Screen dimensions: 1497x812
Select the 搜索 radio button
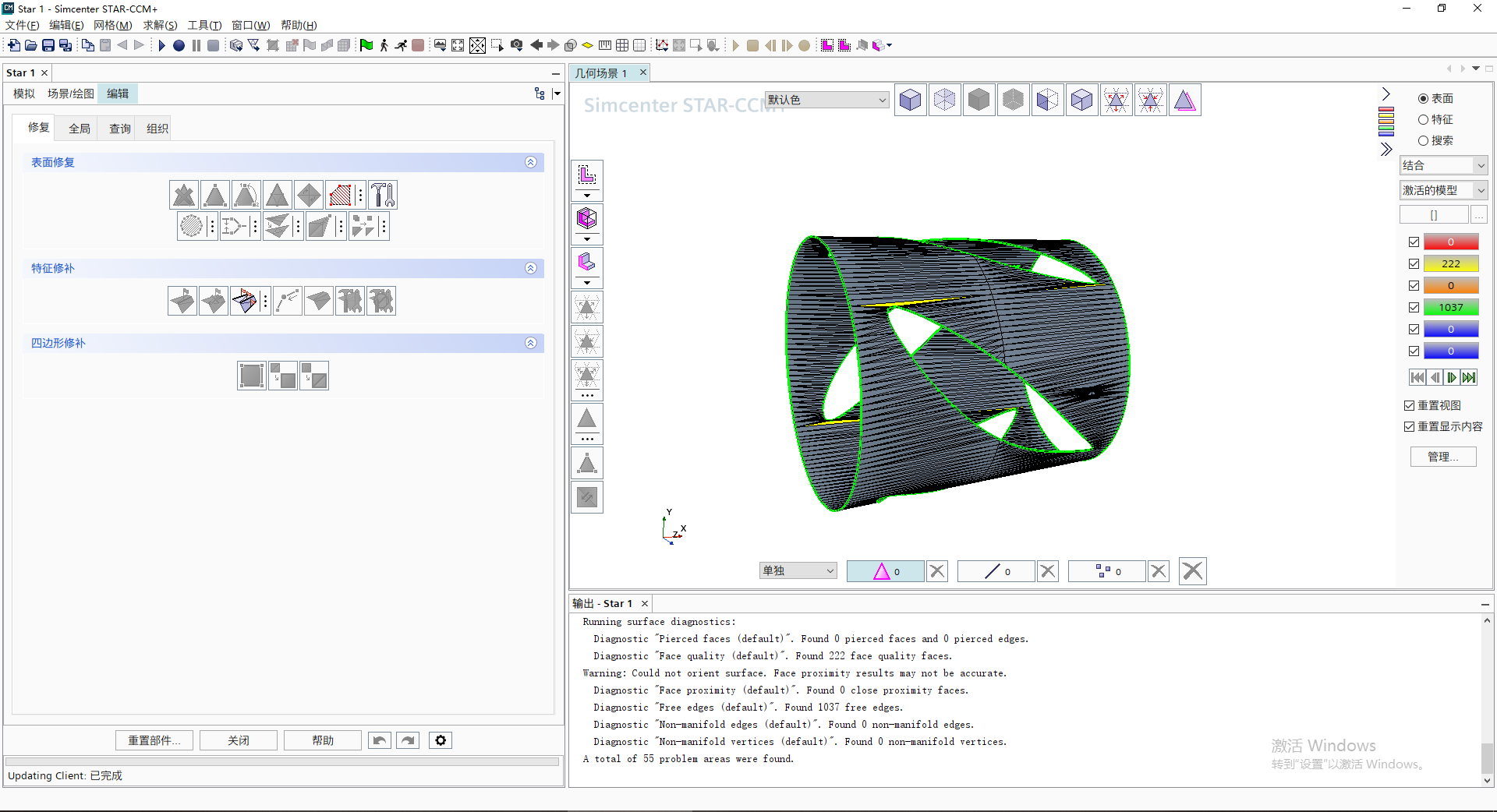(x=1423, y=140)
